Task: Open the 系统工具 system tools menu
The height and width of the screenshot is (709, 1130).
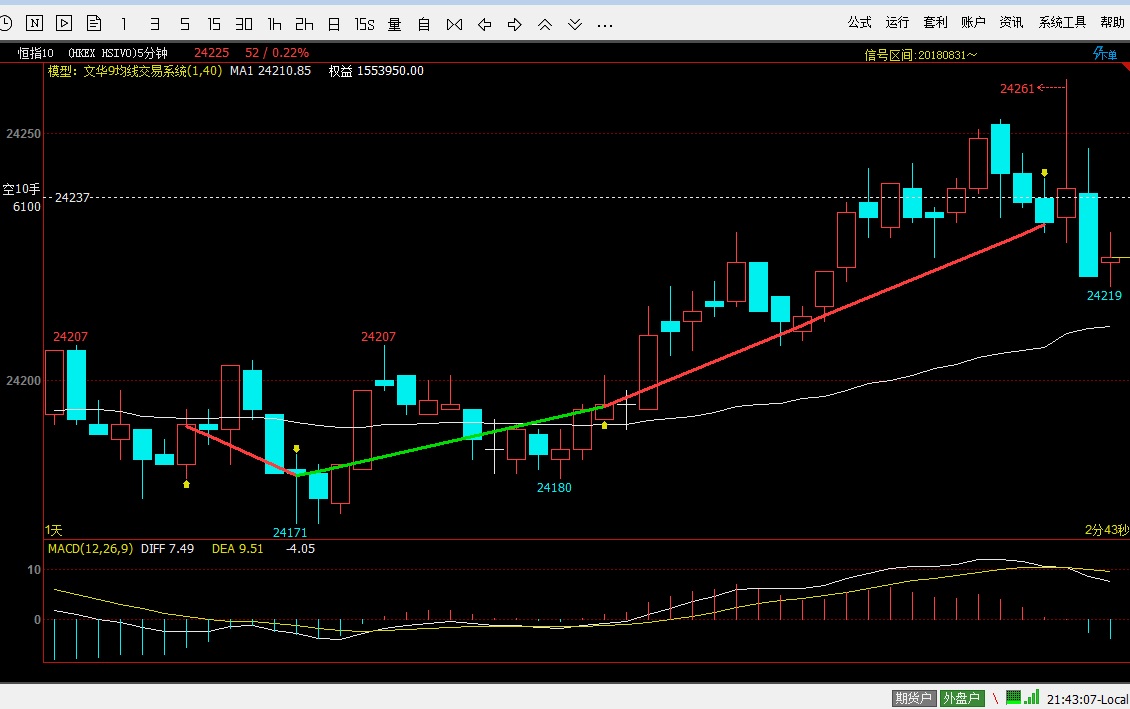Action: point(1062,22)
